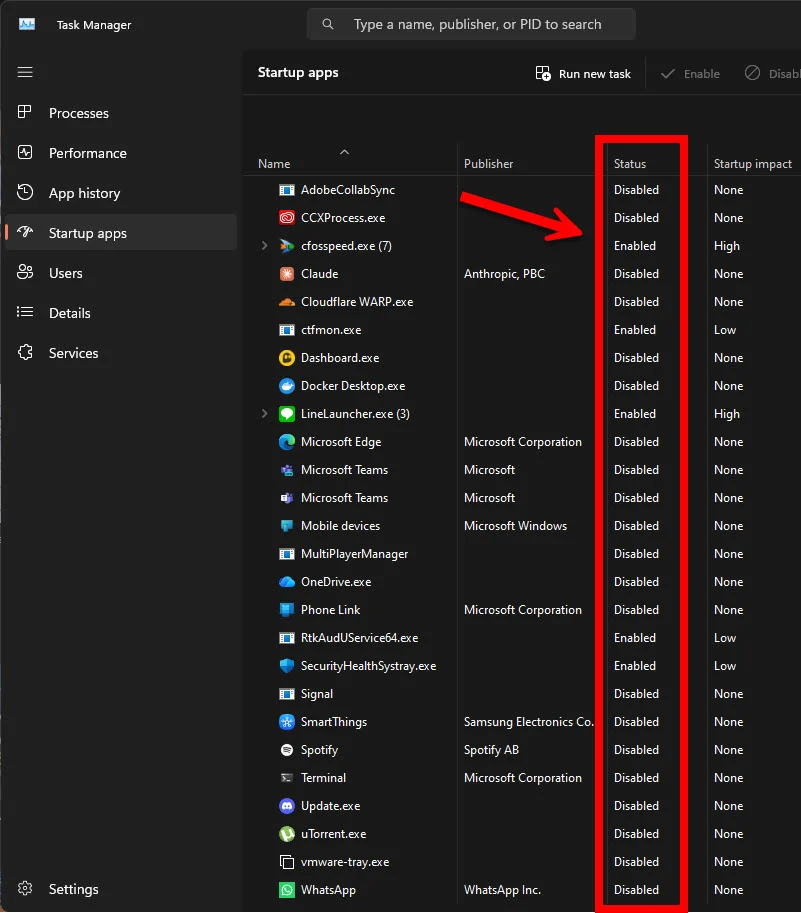The width and height of the screenshot is (801, 913).
Task: Click Samsung Electronics Co. publisher cell
Action: coord(529,722)
